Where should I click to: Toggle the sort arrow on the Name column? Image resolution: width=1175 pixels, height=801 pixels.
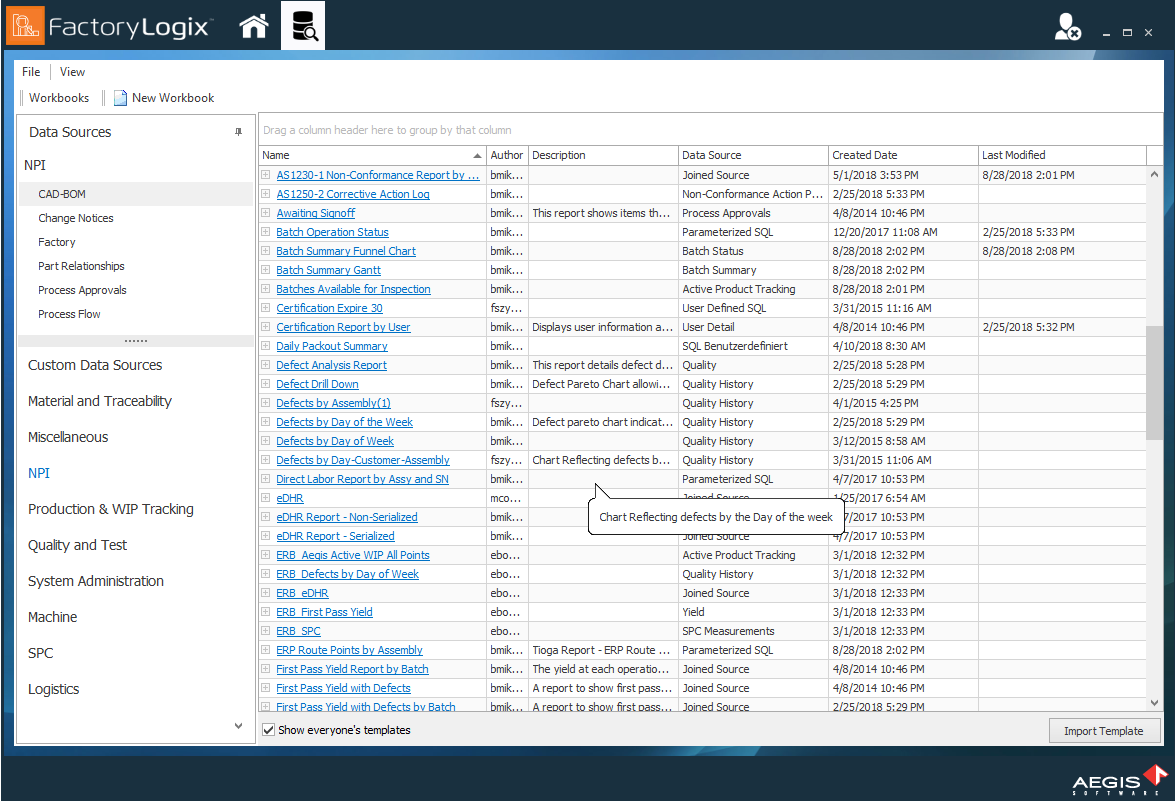click(x=479, y=155)
